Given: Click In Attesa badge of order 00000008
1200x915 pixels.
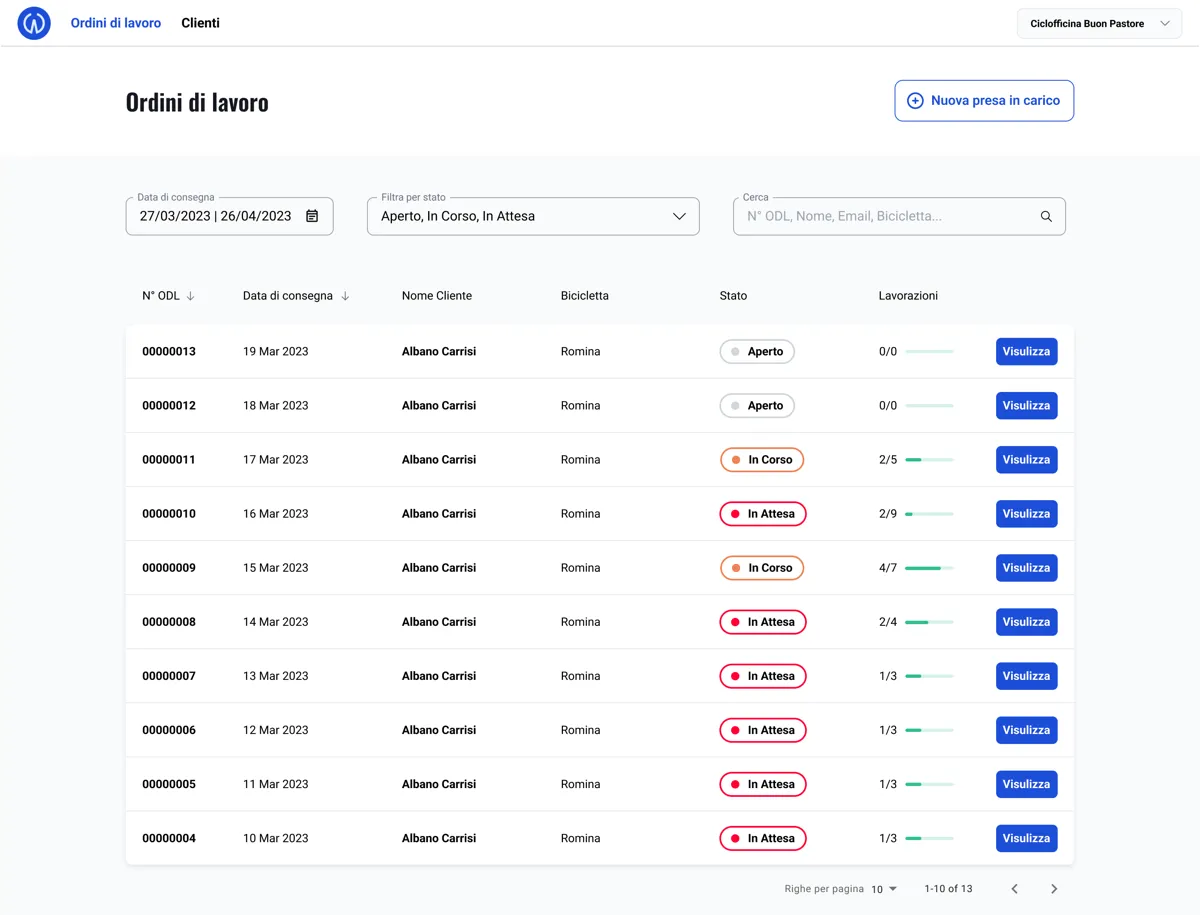Looking at the screenshot, I should [x=763, y=622].
